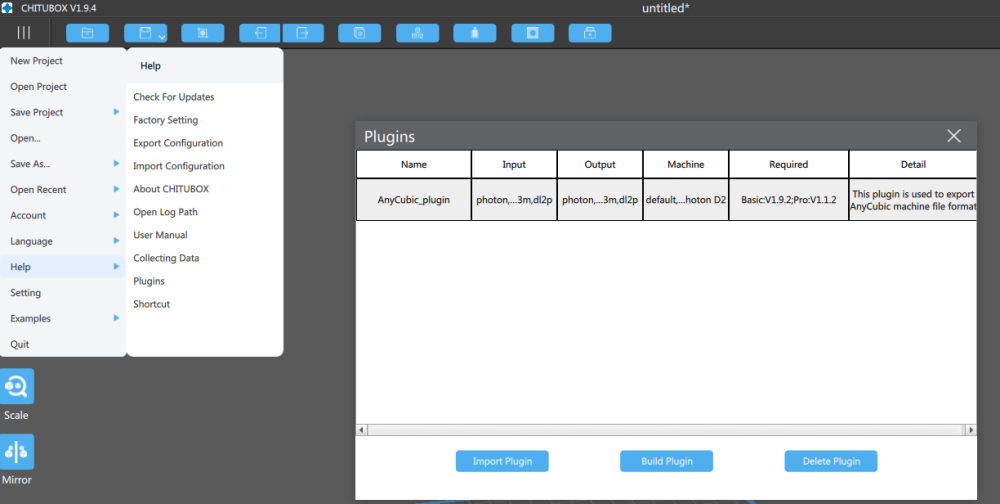1000x504 pixels.
Task: Click the horizontal scrollbar track in Plugins
Action: pos(666,430)
